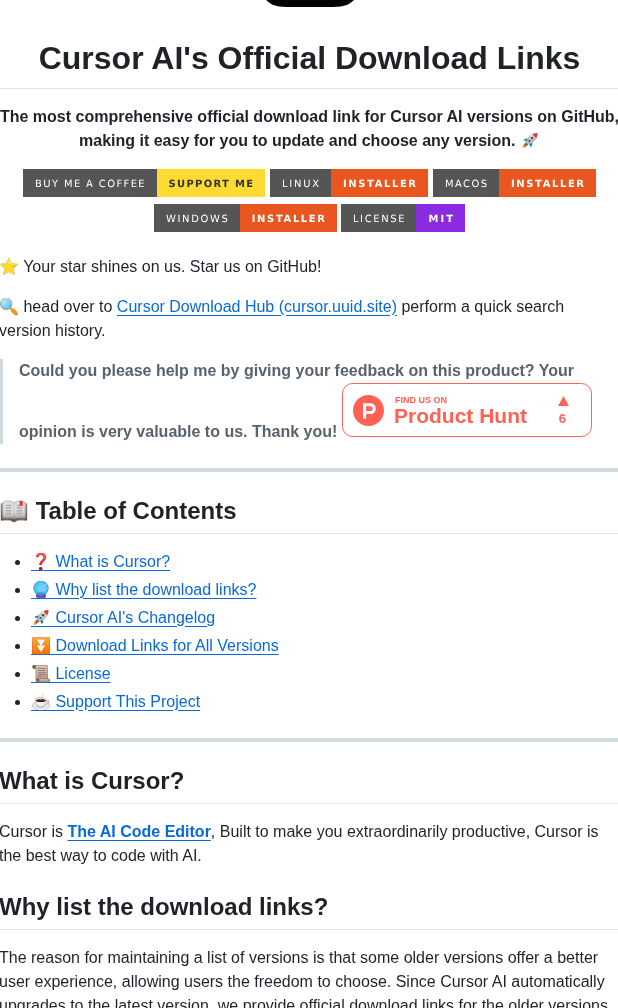Click the rocket emoji beside Cursor AI's Changelog
The width and height of the screenshot is (618, 1008).
(x=43, y=617)
